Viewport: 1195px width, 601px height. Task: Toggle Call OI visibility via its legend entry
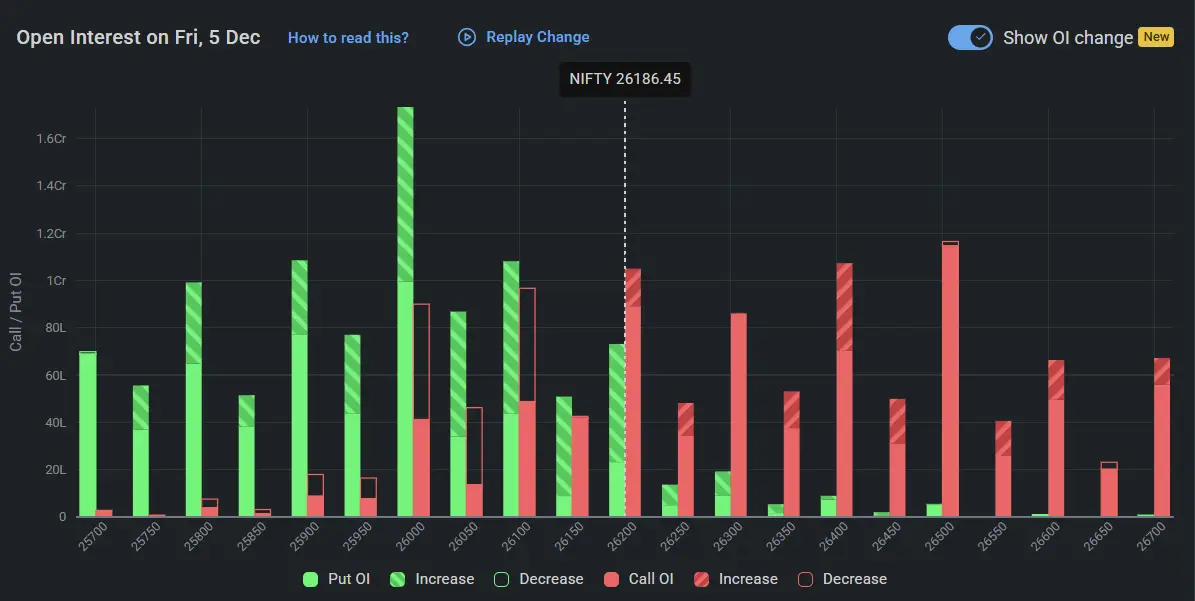639,579
